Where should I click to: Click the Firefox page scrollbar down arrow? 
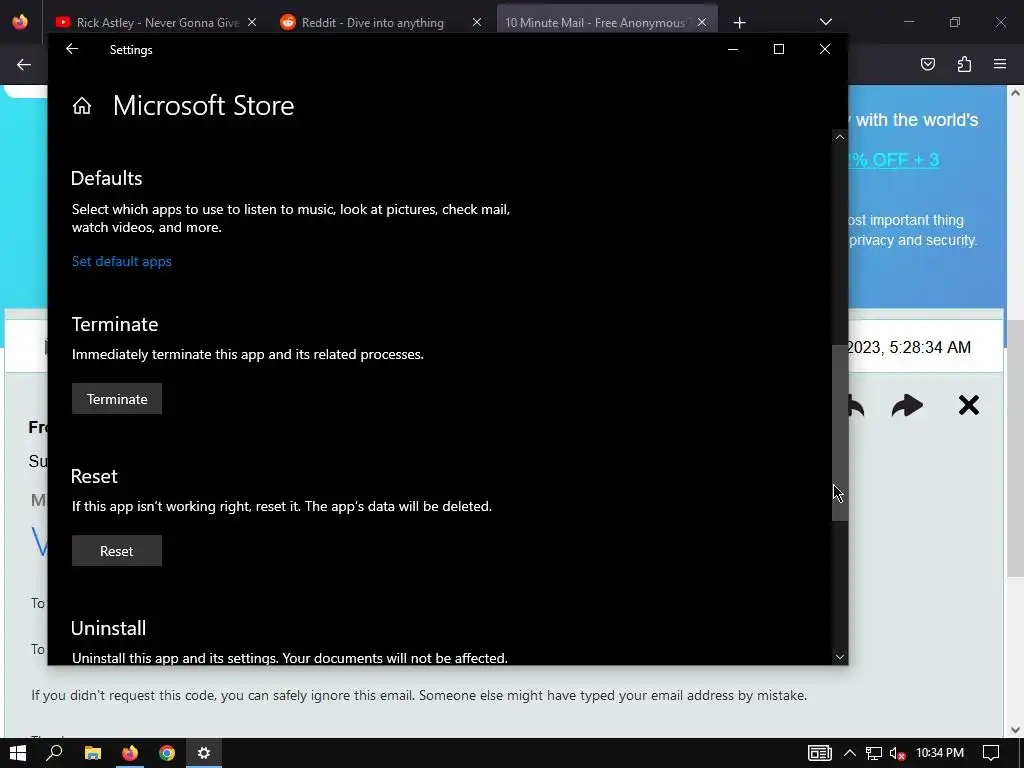[1015, 730]
